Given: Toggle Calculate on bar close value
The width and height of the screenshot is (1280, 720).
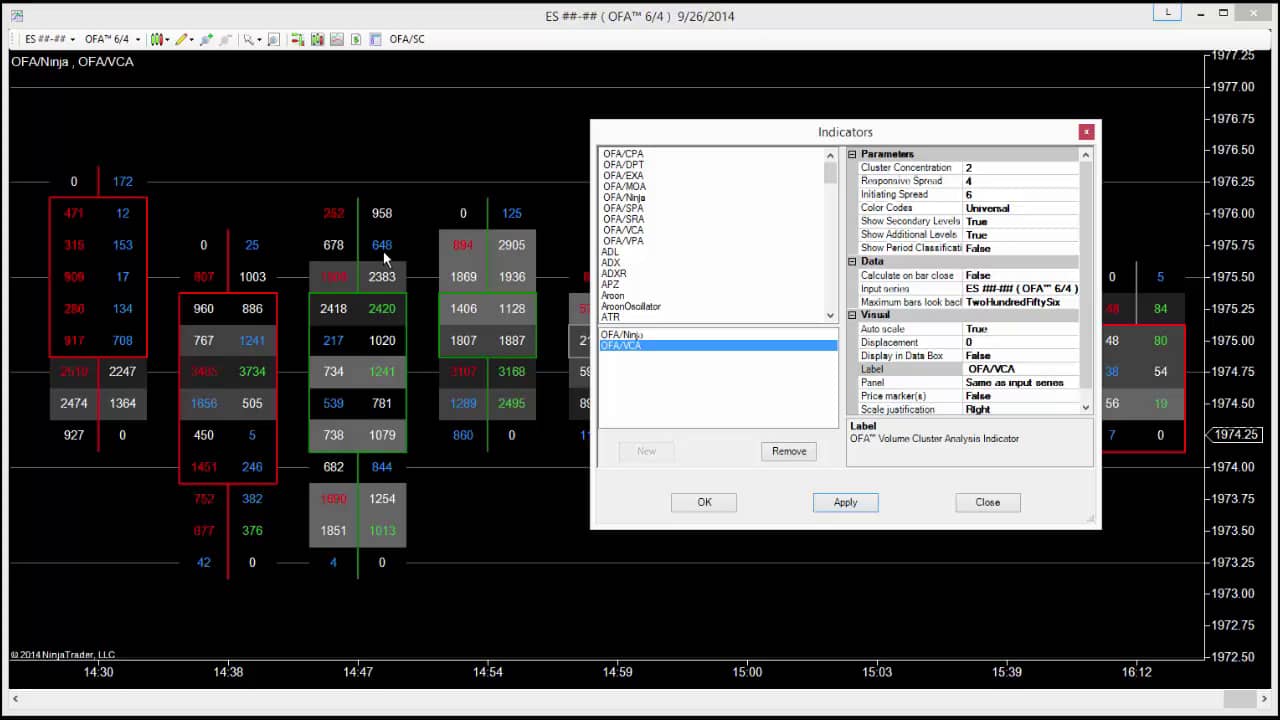Looking at the screenshot, I should pos(1020,275).
